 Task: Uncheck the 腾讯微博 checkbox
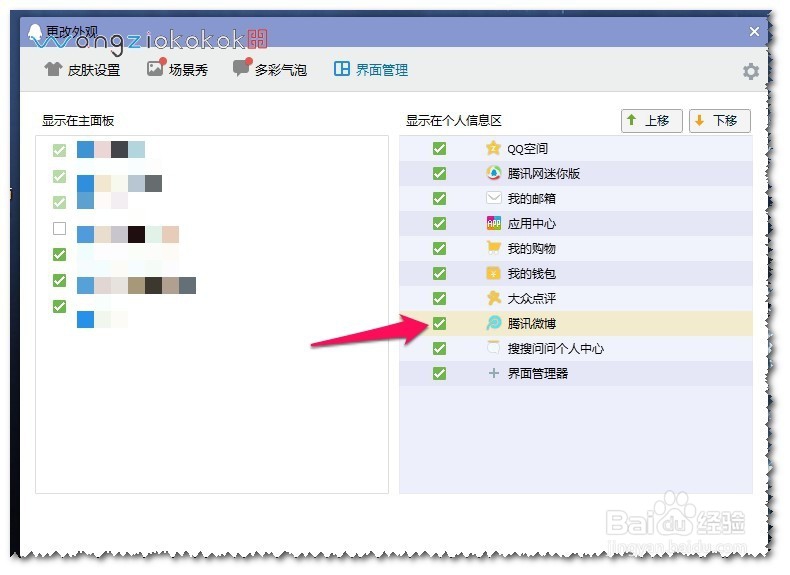click(x=439, y=324)
